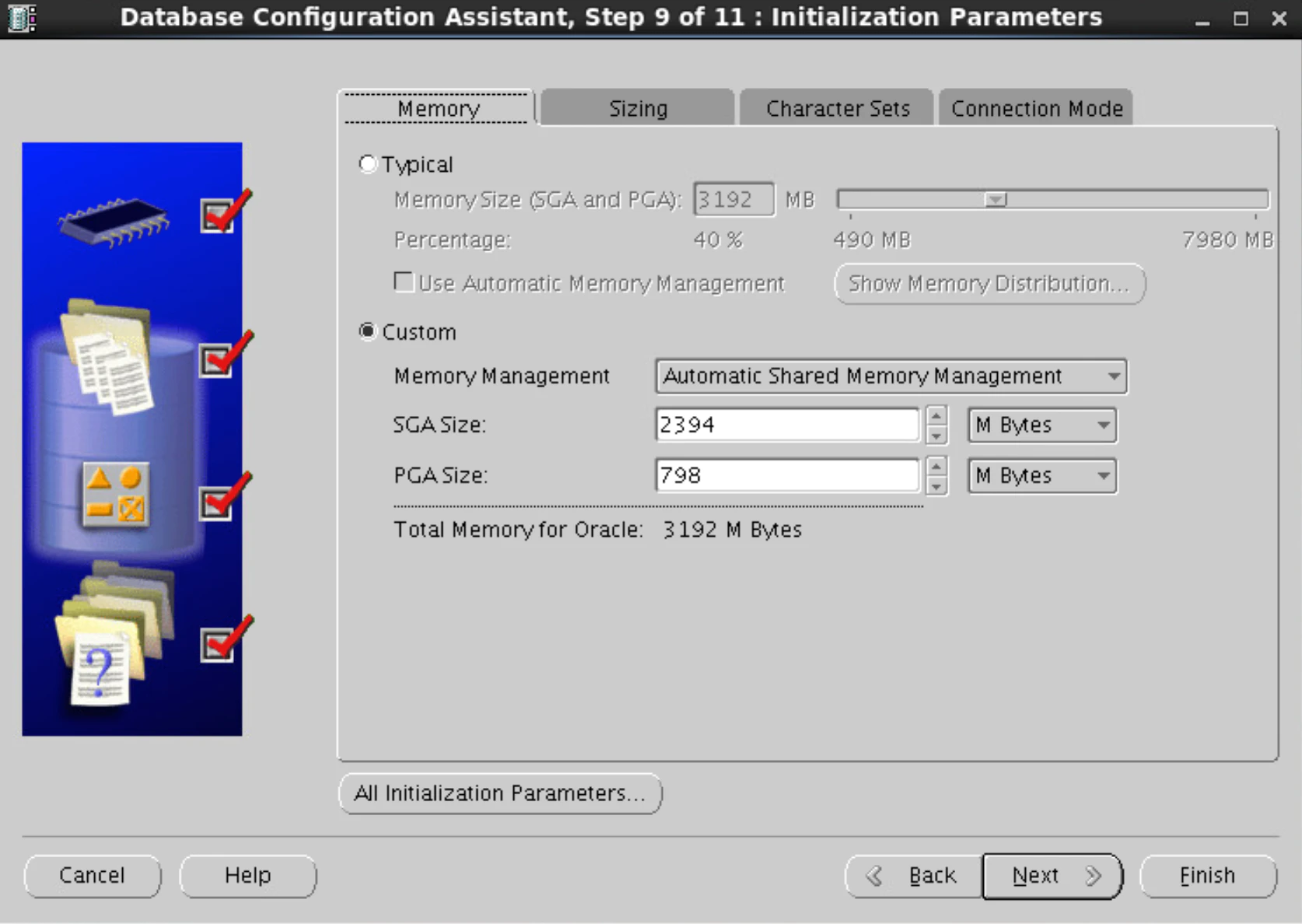Click the database cylinder documents icon
This screenshot has width=1302, height=924.
click(x=108, y=356)
